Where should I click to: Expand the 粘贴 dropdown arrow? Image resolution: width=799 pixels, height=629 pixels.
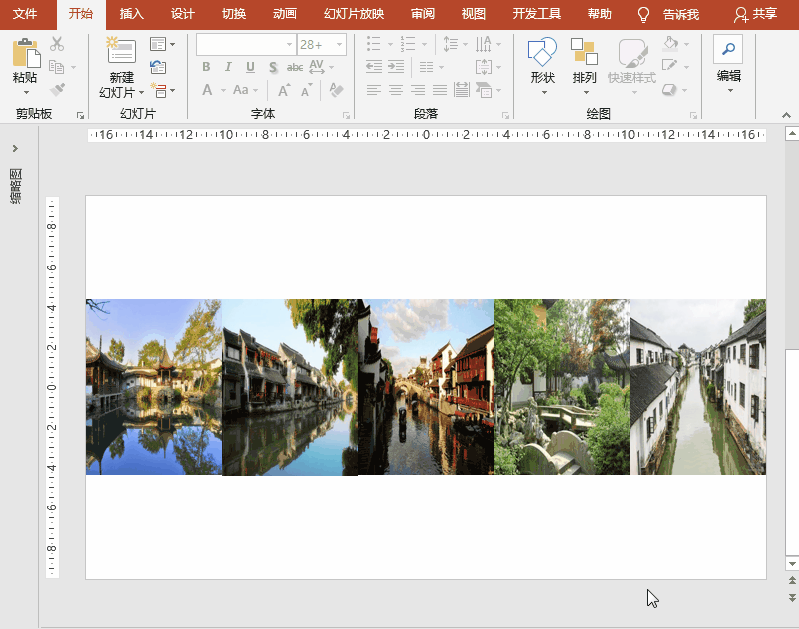[26, 92]
